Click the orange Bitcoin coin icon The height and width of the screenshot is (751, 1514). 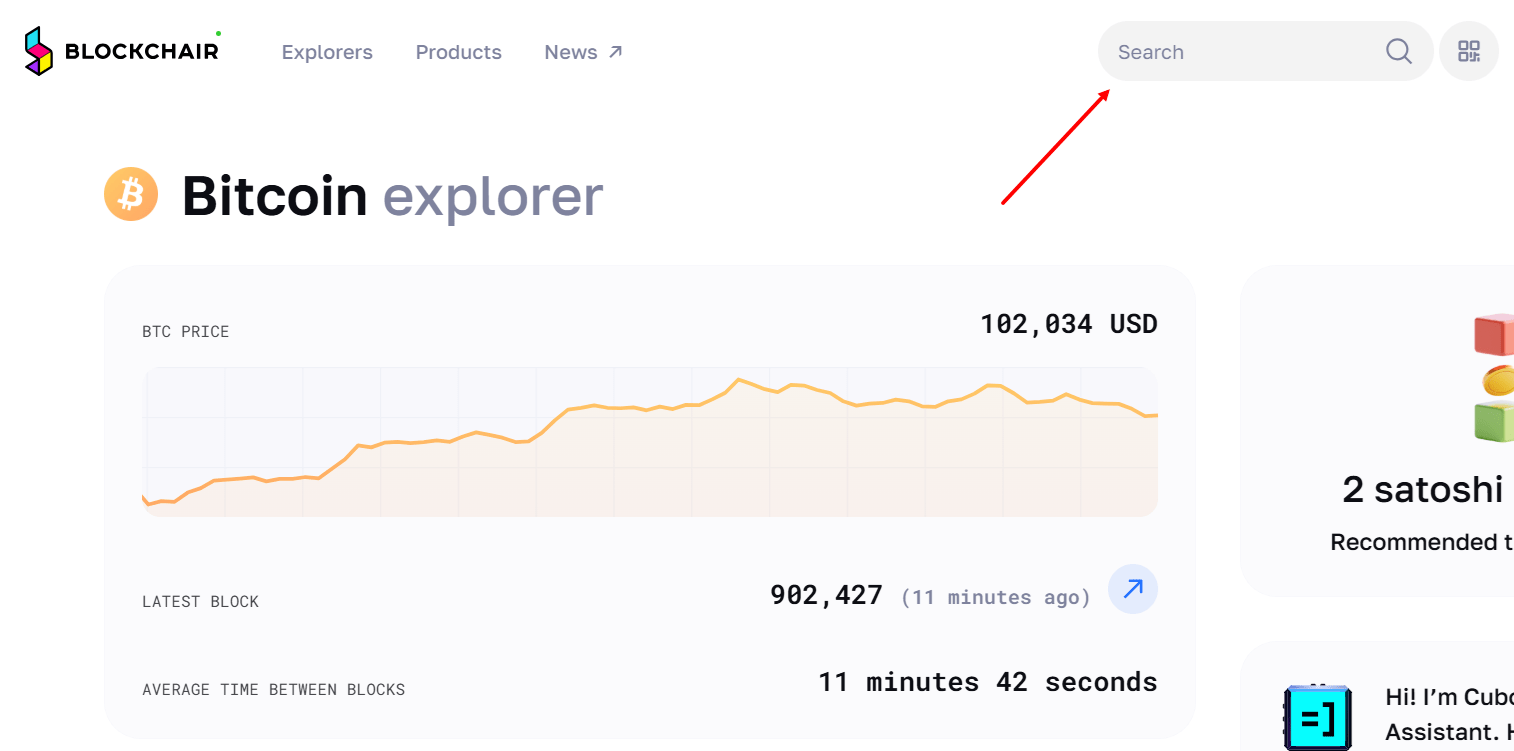pyautogui.click(x=131, y=194)
